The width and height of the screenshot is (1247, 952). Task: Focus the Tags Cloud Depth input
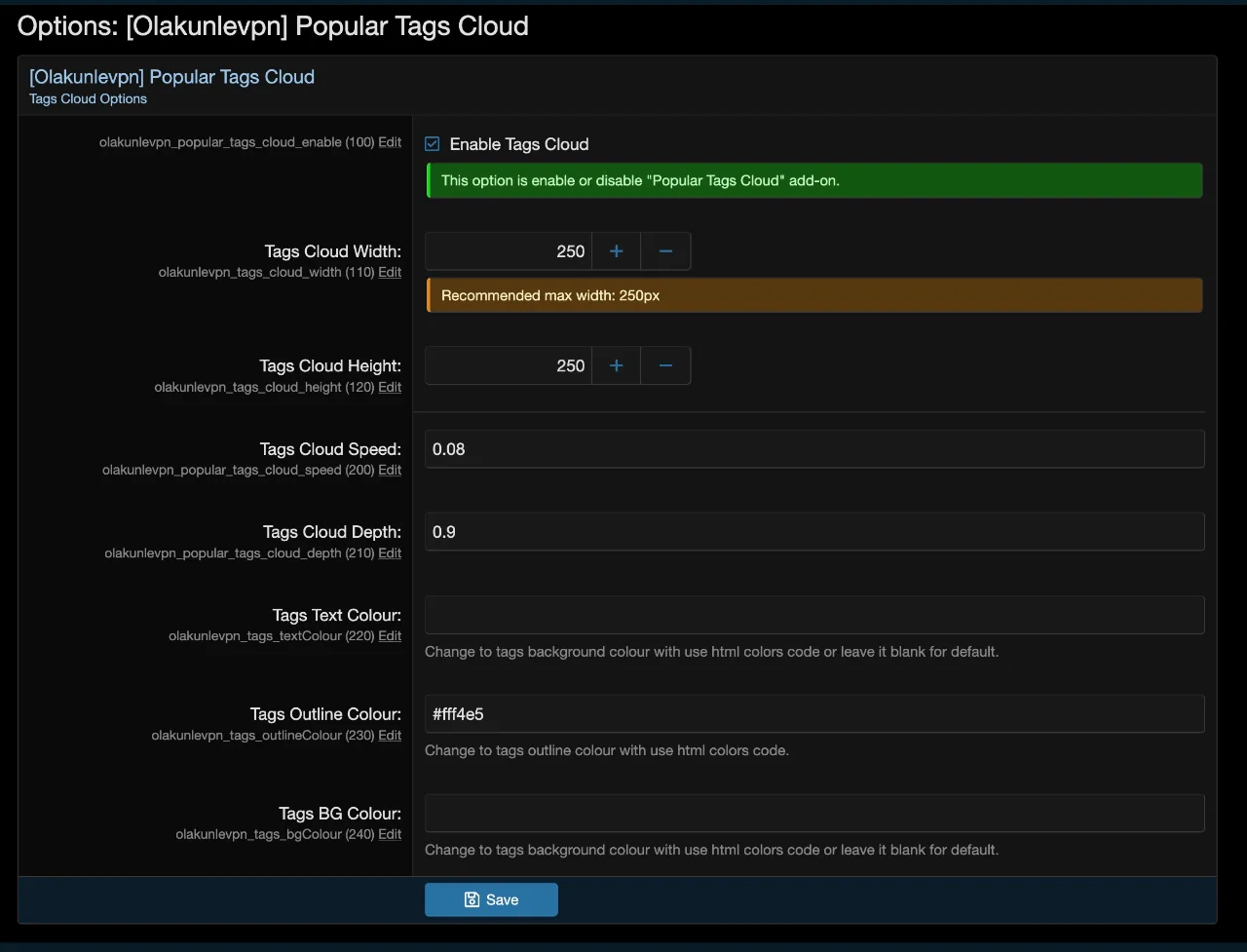click(814, 532)
